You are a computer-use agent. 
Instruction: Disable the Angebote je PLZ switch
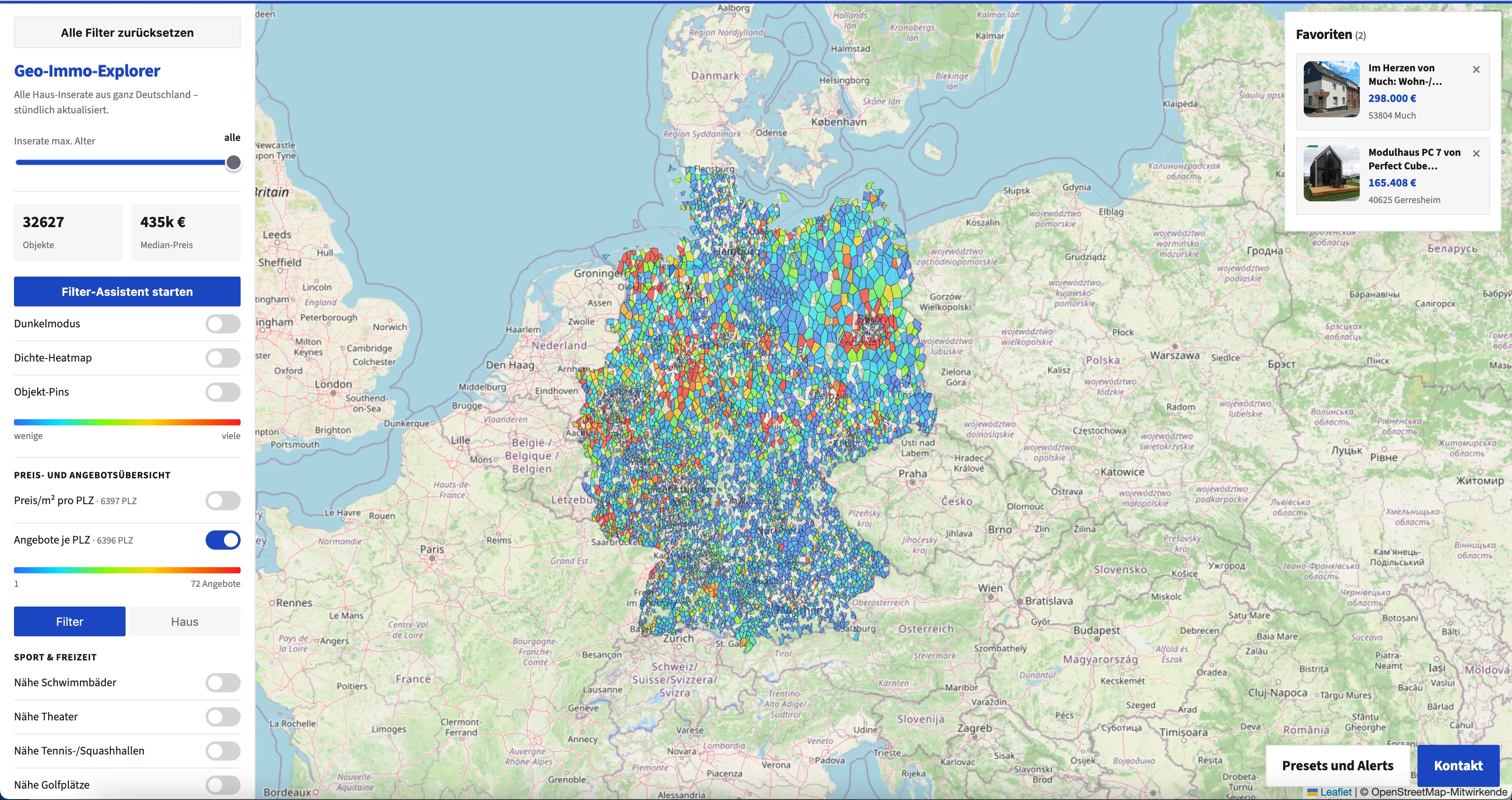pyautogui.click(x=223, y=540)
